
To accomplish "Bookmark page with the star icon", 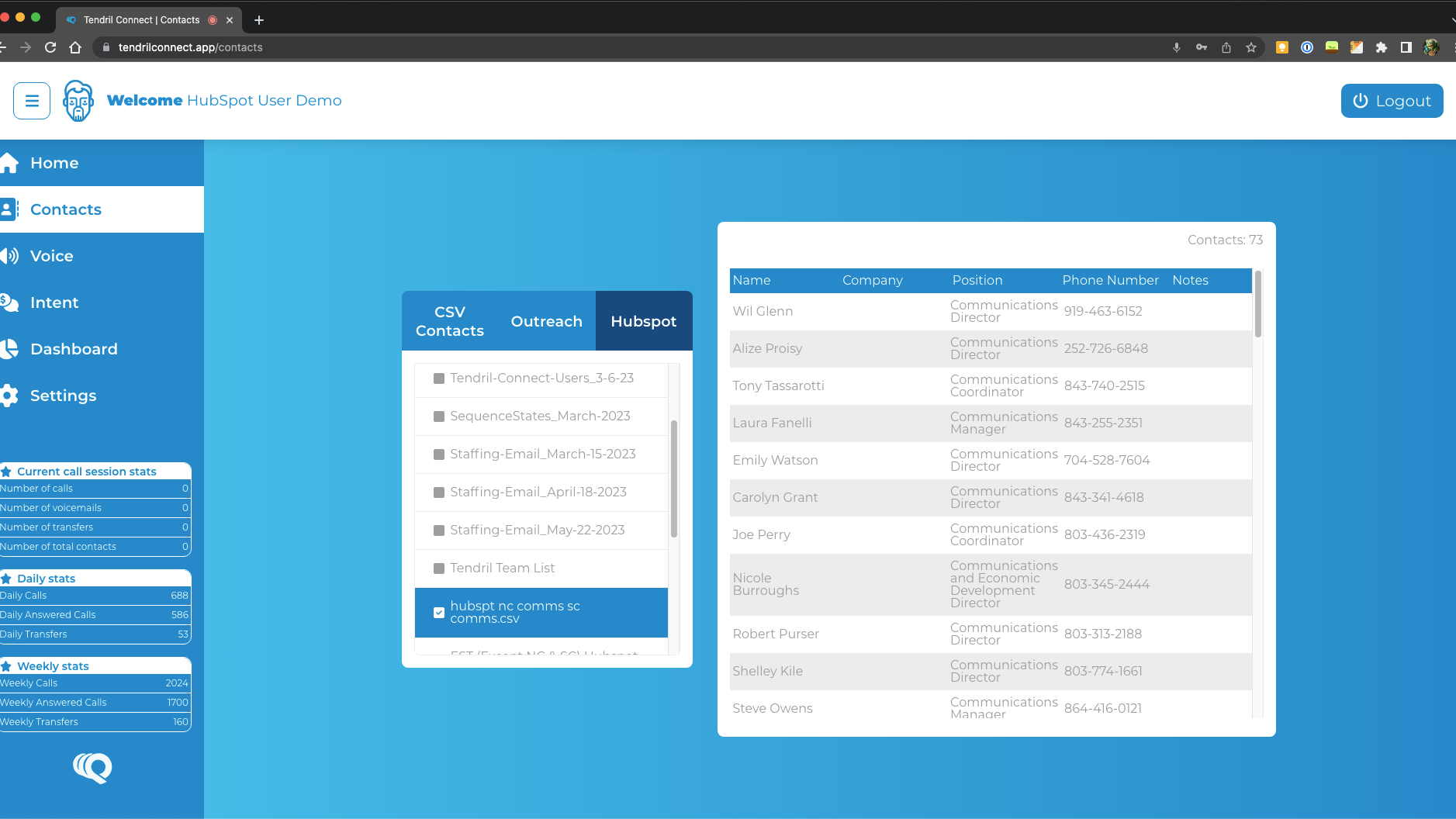I will tap(1251, 47).
